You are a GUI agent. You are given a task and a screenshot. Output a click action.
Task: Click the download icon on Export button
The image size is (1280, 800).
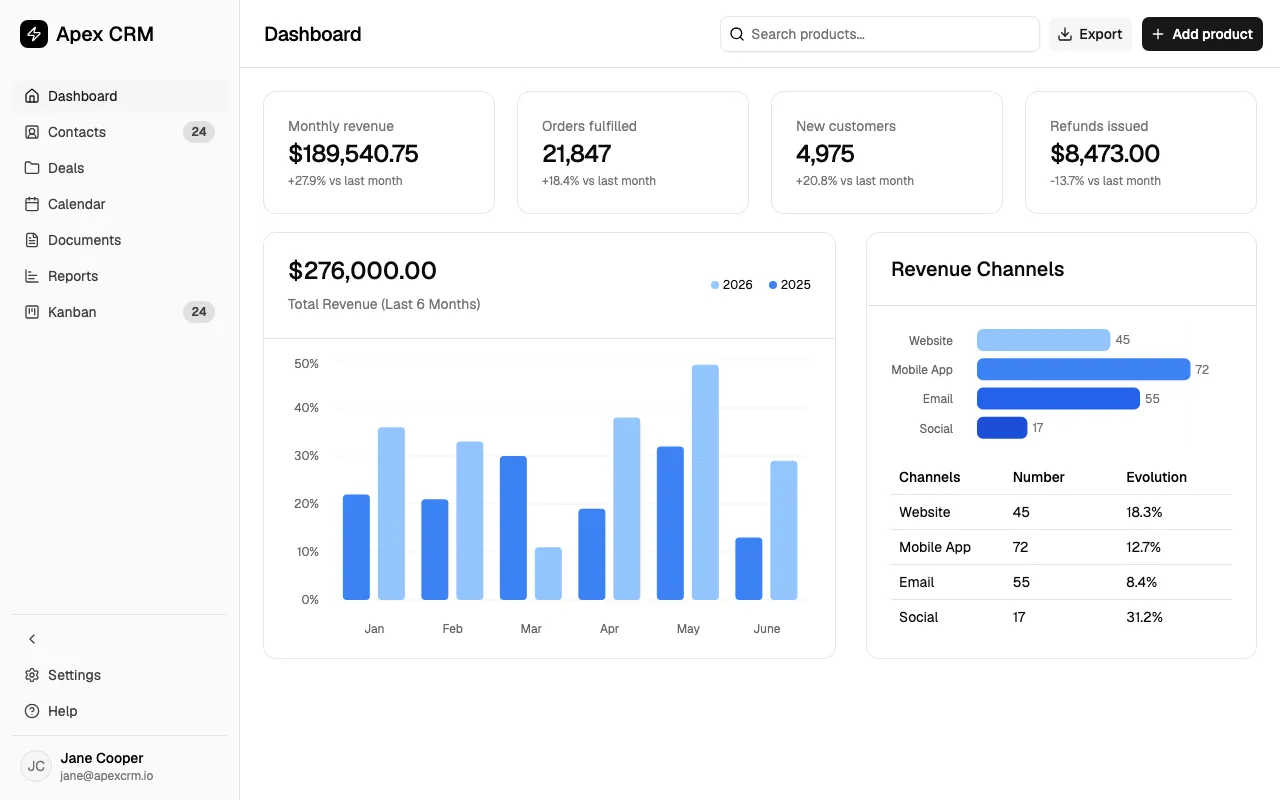(1065, 34)
